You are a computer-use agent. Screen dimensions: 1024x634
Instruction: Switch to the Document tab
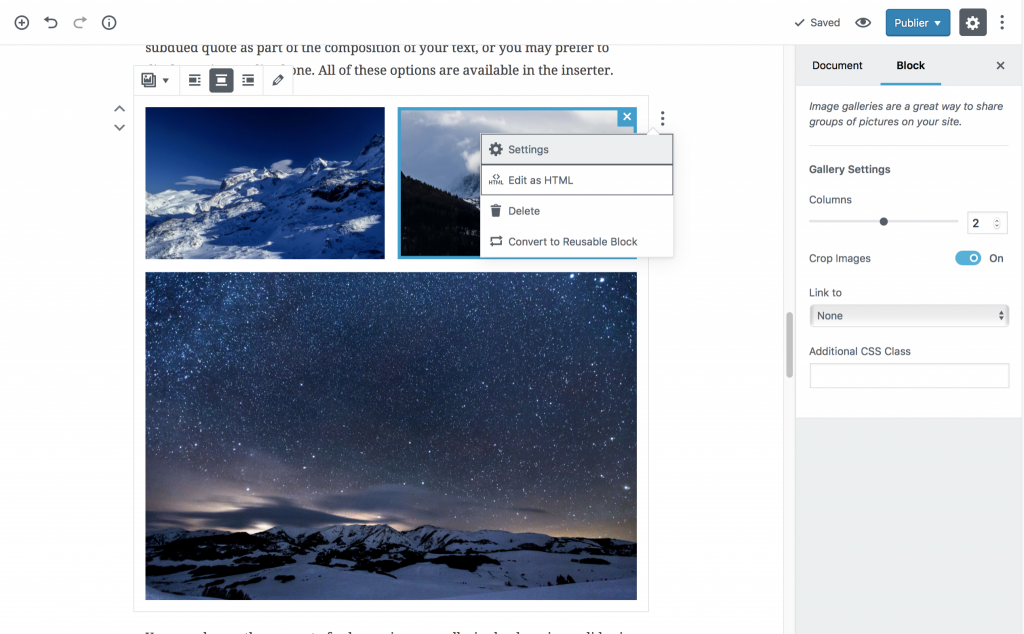pyautogui.click(x=837, y=65)
